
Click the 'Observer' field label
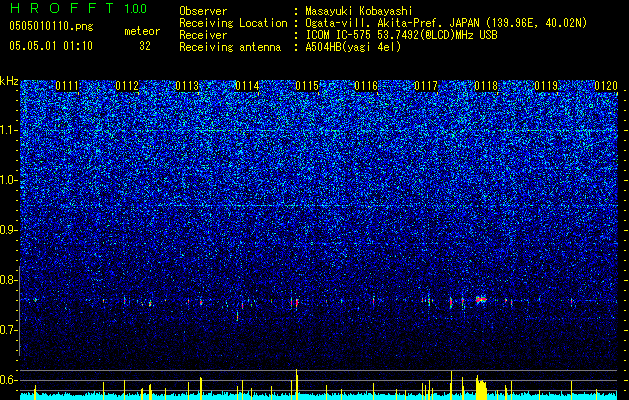click(x=203, y=11)
